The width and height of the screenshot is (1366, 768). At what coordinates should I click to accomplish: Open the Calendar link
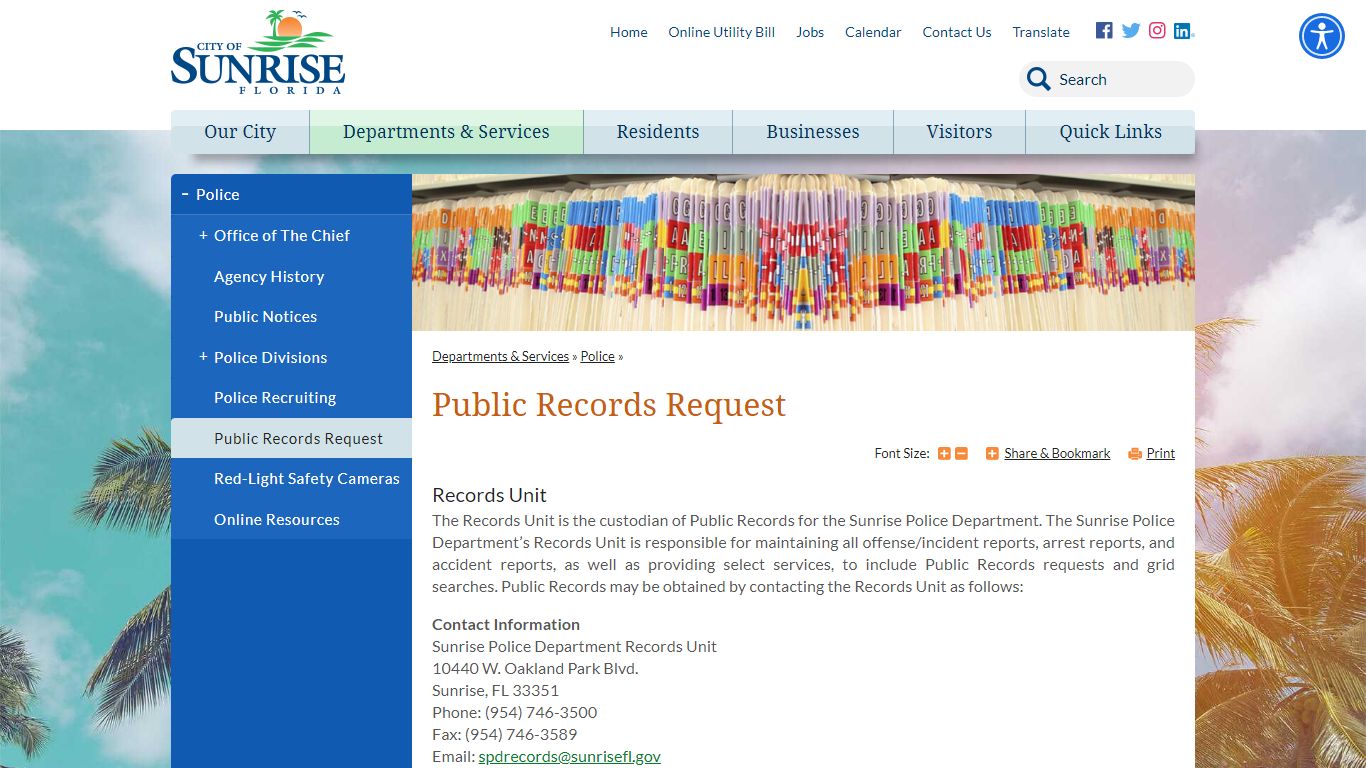tap(873, 32)
